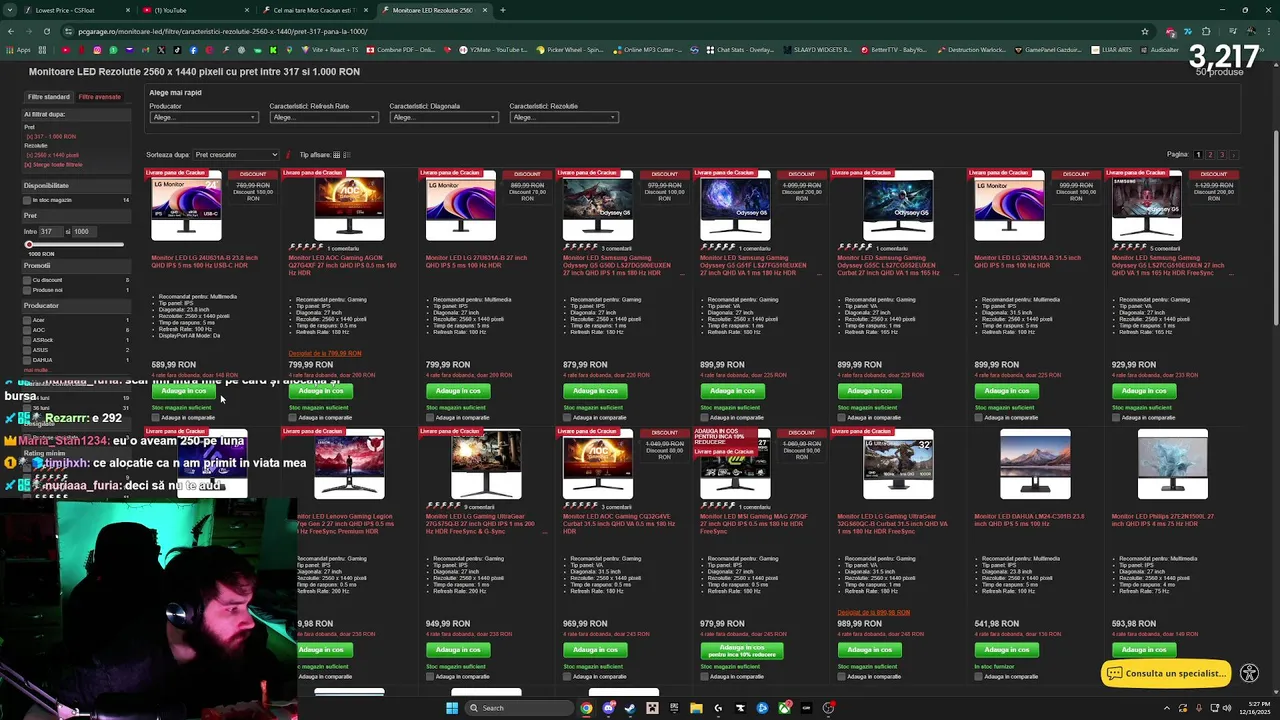
Task: Open the Refresh Rate quick filter dropdown
Action: tap(323, 117)
